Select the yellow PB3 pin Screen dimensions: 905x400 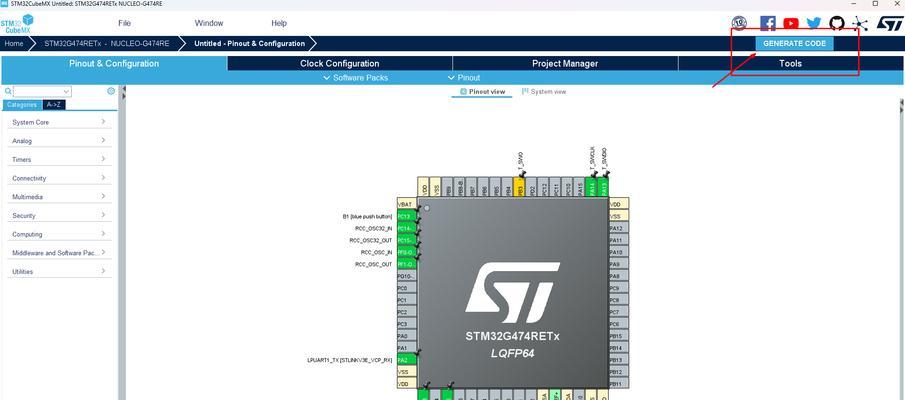pos(519,186)
